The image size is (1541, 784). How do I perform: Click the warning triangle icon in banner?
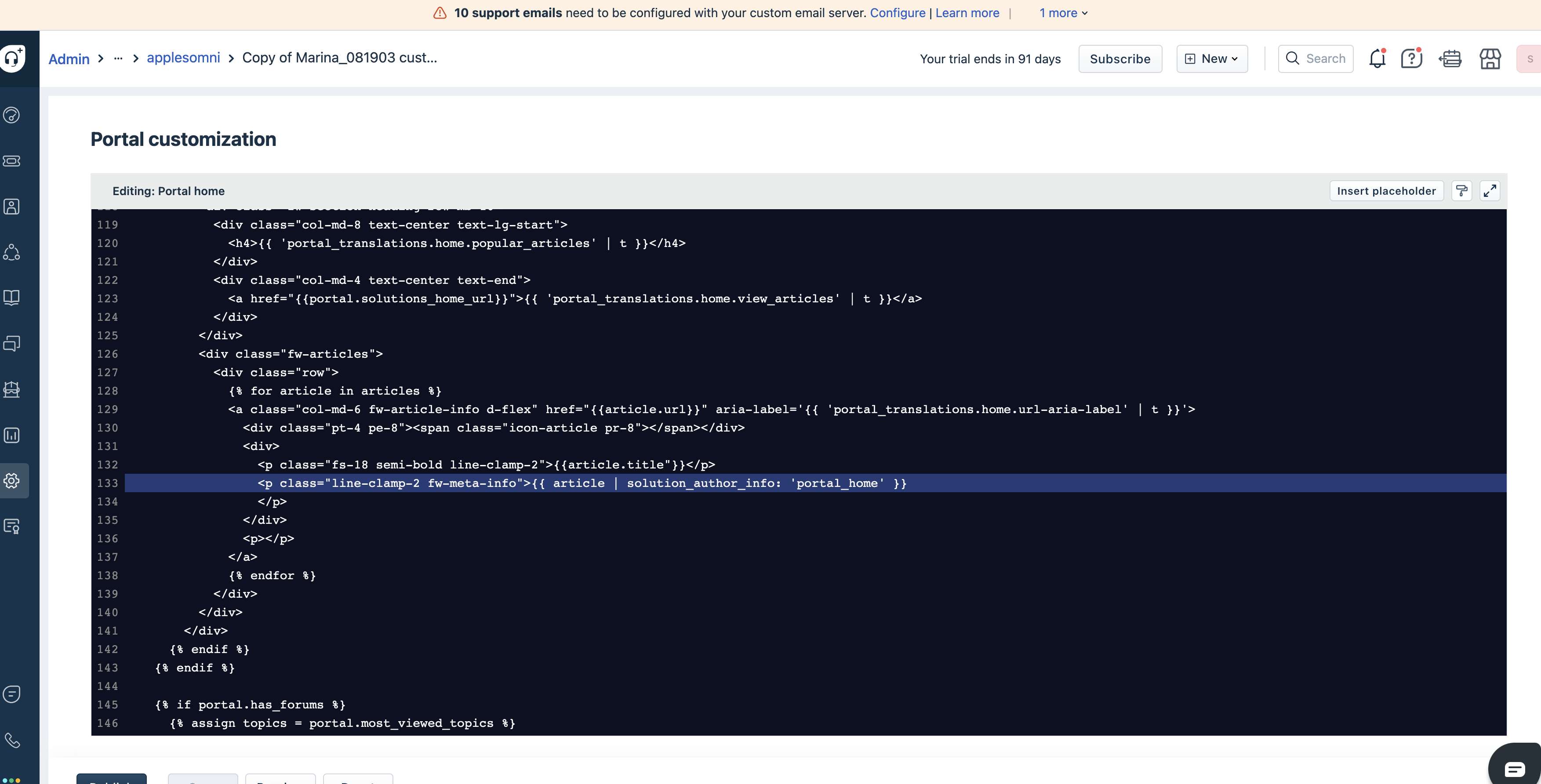click(x=440, y=13)
